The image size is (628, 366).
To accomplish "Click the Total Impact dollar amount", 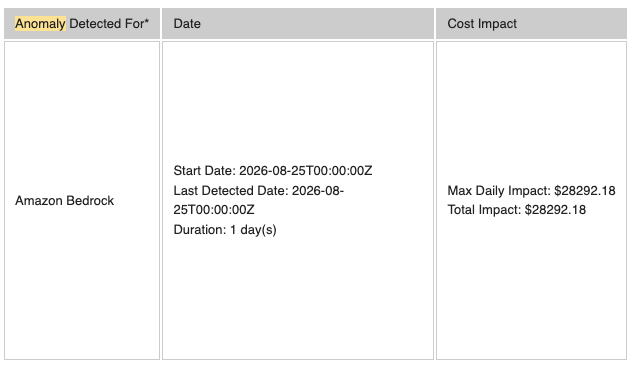I will tap(555, 209).
